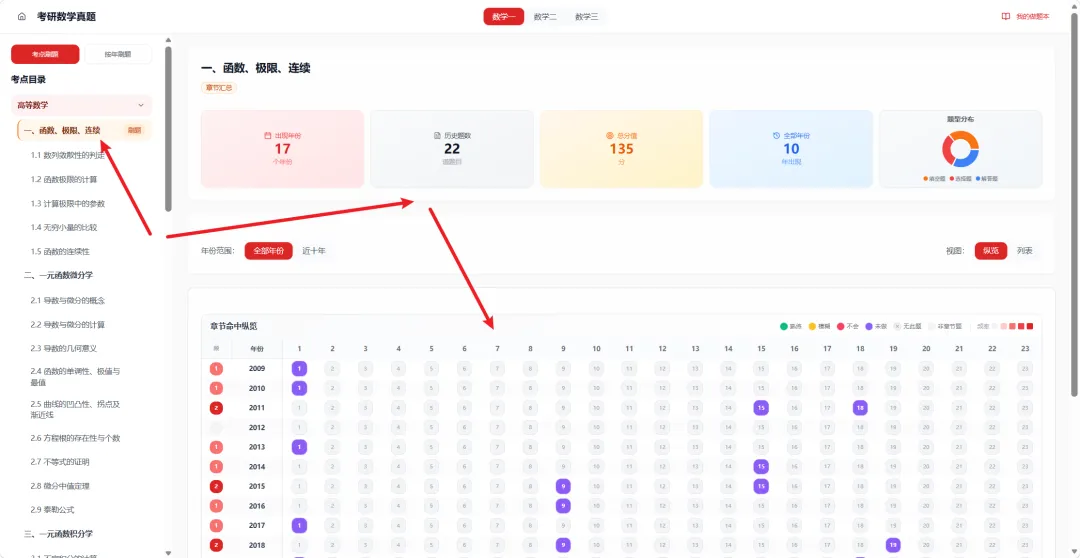
Task: Open section 2.6 方程根的存在性与个数
Action: tap(76, 438)
